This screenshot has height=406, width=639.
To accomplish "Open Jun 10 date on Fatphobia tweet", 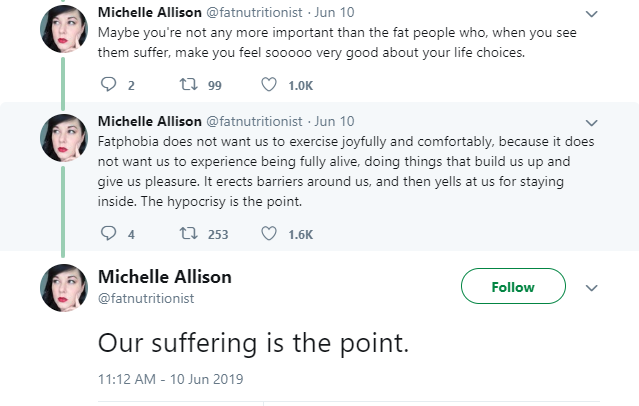I will tap(335, 122).
